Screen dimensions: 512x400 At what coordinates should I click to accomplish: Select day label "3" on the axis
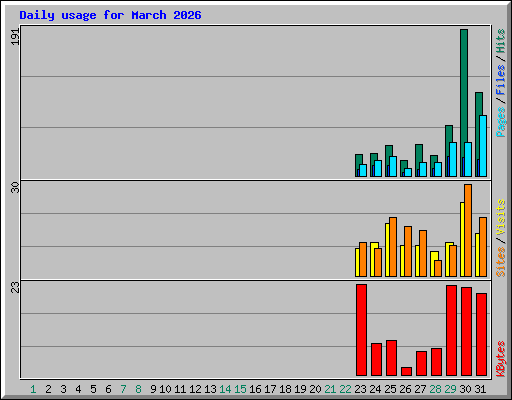[x=63, y=389]
